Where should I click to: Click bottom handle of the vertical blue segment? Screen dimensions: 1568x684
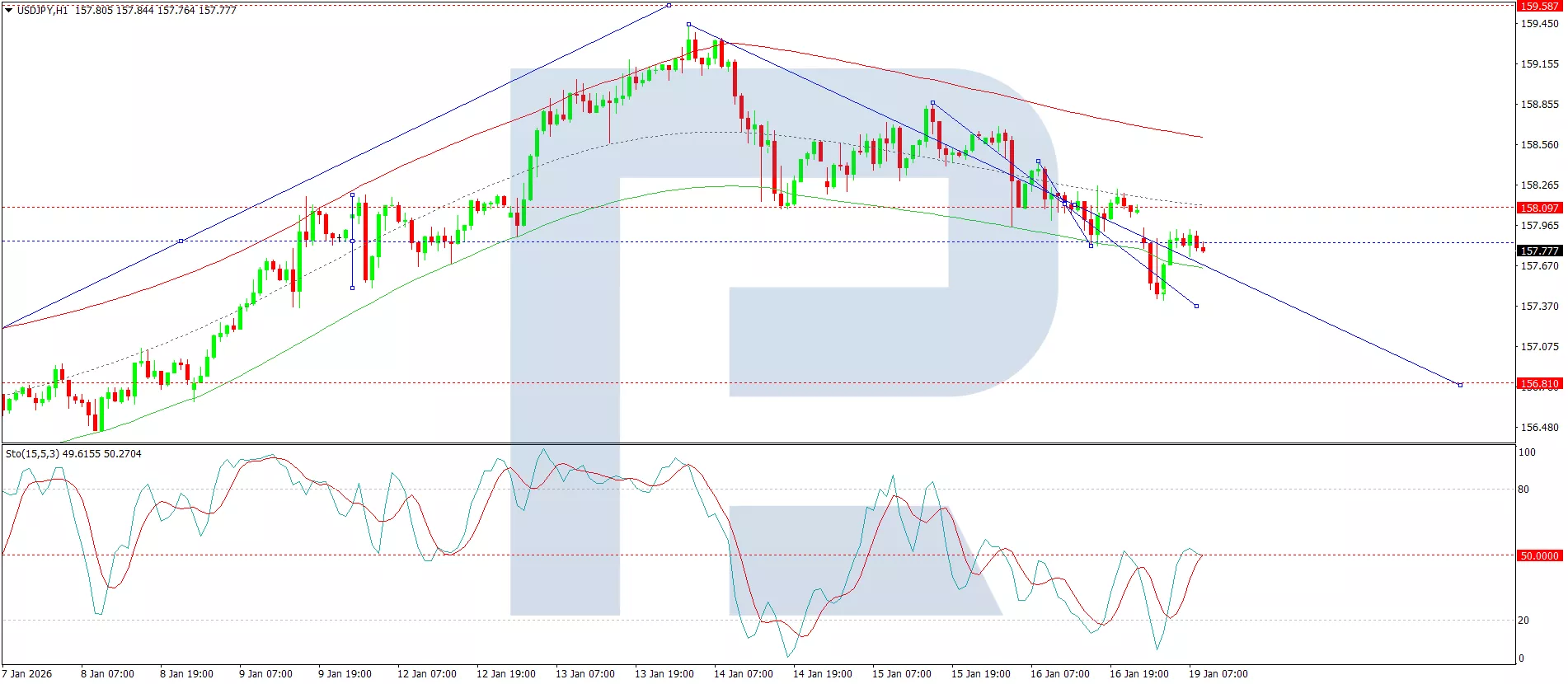(353, 288)
